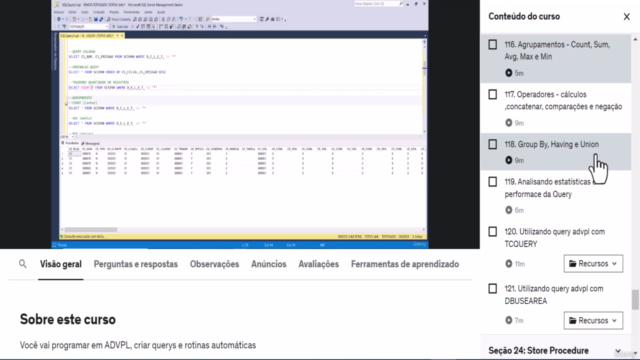Close the Conteúdo do curso panel
The image size is (640, 360).
point(627,17)
